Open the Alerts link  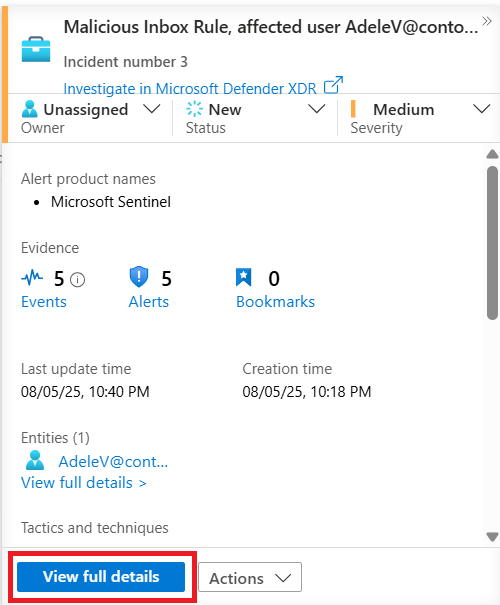149,302
